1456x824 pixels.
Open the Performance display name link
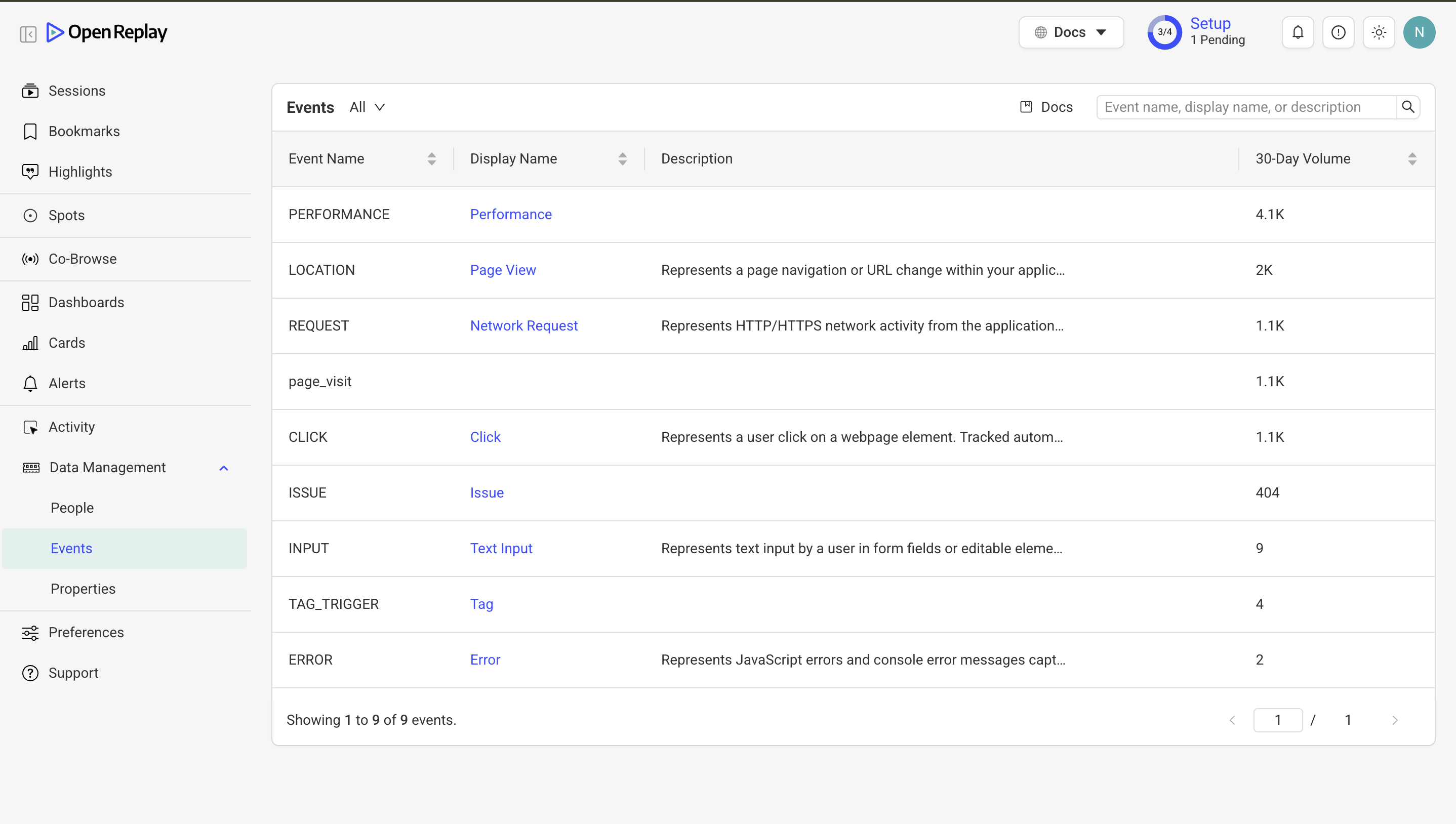tap(510, 215)
